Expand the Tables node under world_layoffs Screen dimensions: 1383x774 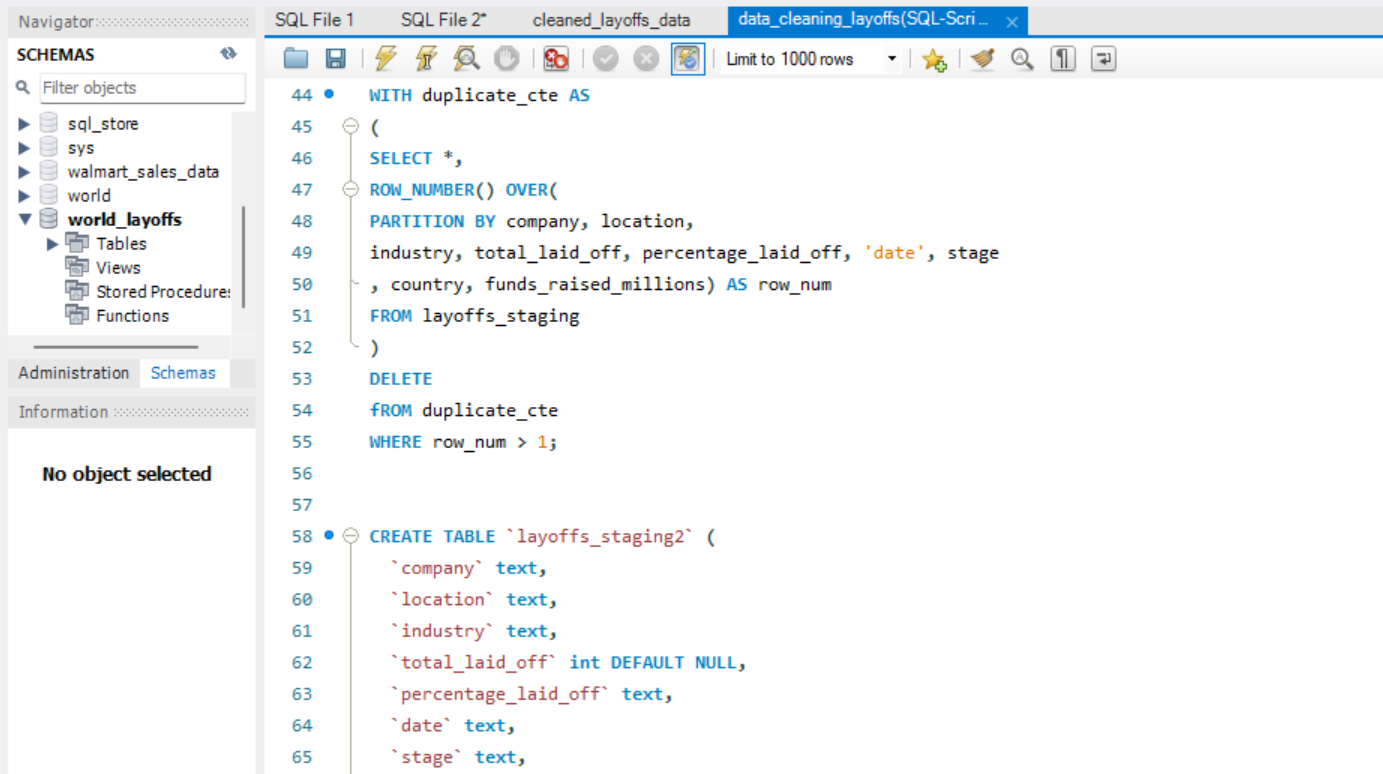click(53, 244)
